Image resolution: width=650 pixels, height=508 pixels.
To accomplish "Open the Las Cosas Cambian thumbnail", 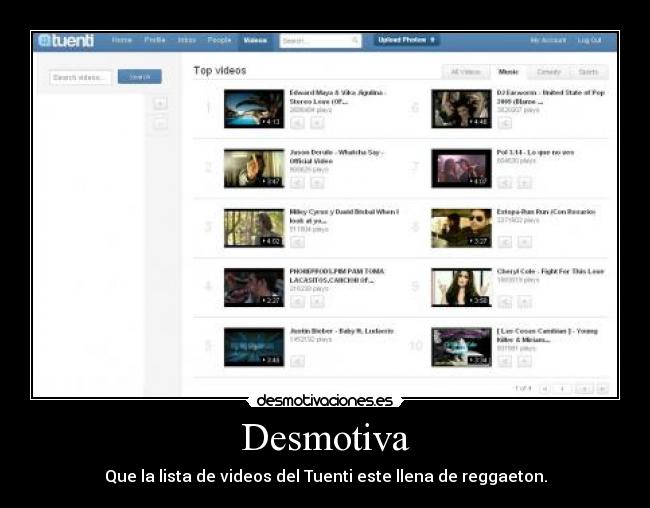I will (x=461, y=347).
